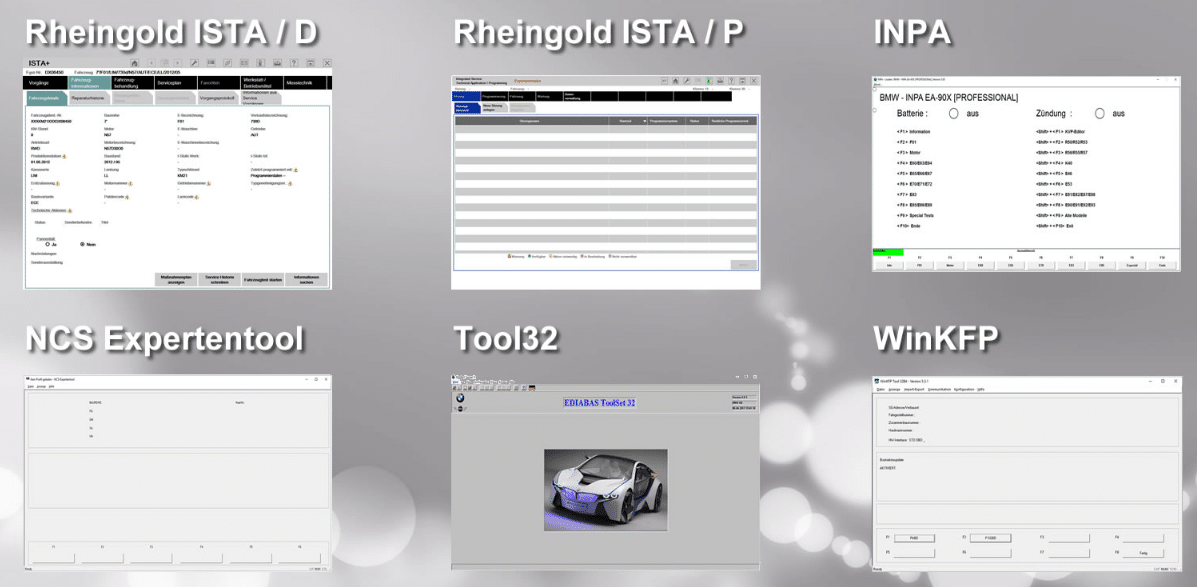This screenshot has width=1197, height=587.
Task: Open the wrench settings icon in ISTA+
Action: tap(192, 63)
